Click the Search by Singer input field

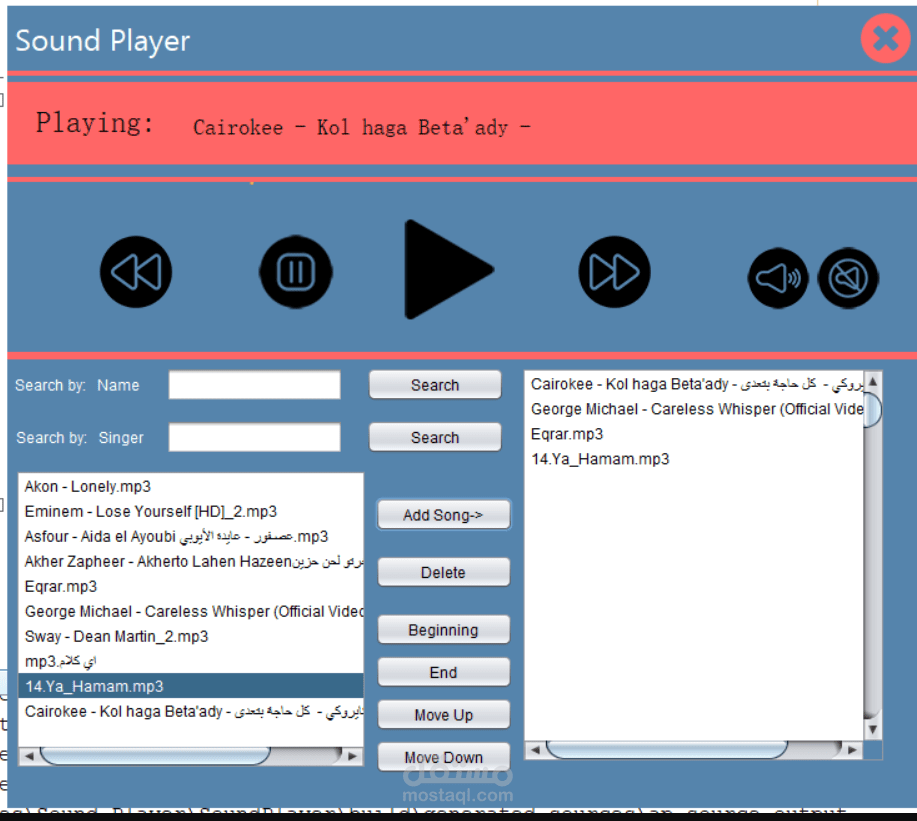254,437
